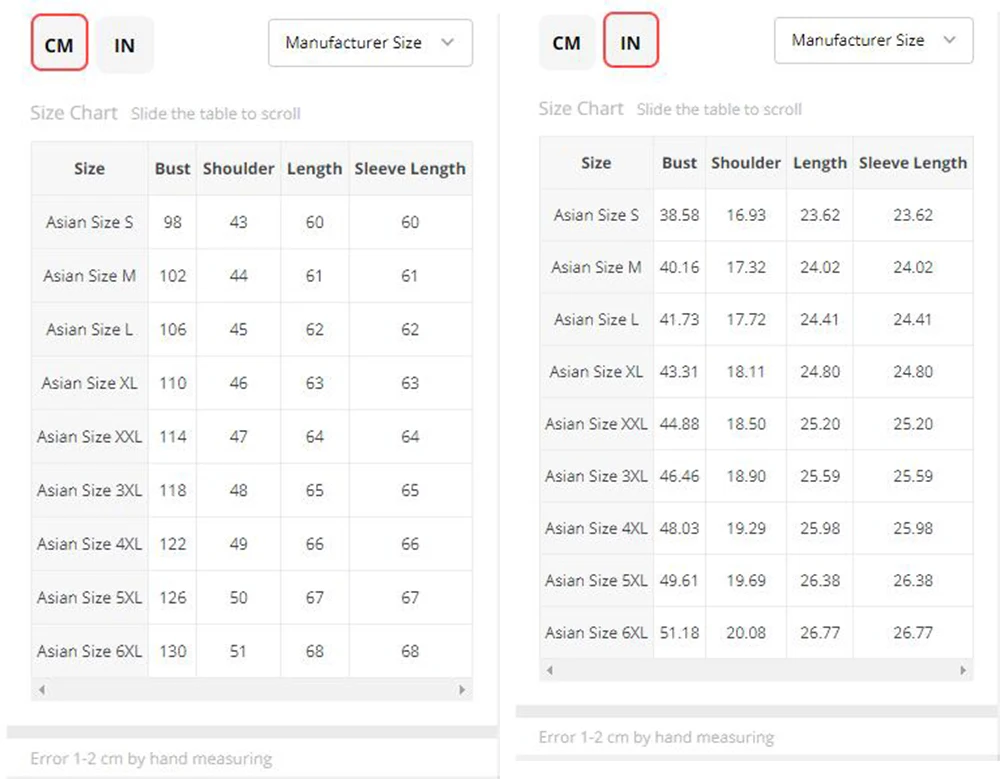
Task: Click the bust value 38.58 cell
Action: [x=679, y=215]
